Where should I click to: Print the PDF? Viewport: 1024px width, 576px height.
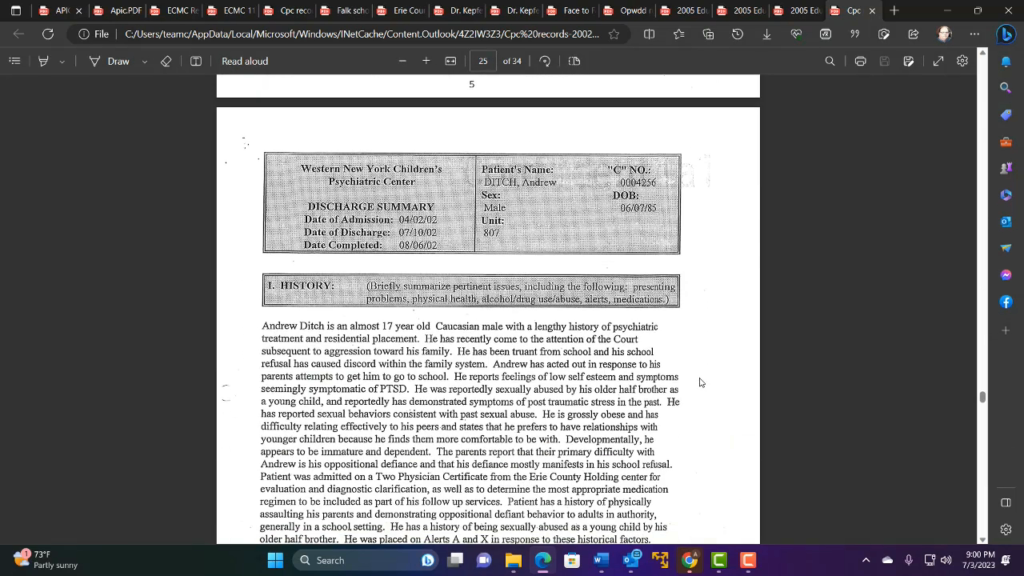860,61
